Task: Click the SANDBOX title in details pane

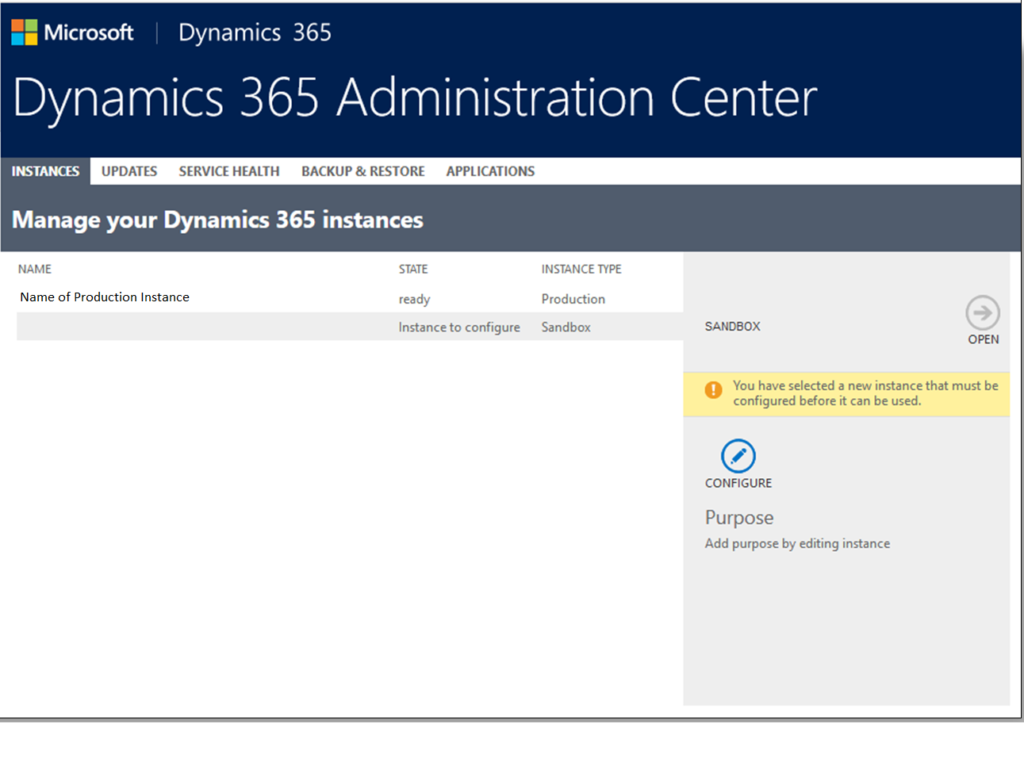Action: [732, 326]
